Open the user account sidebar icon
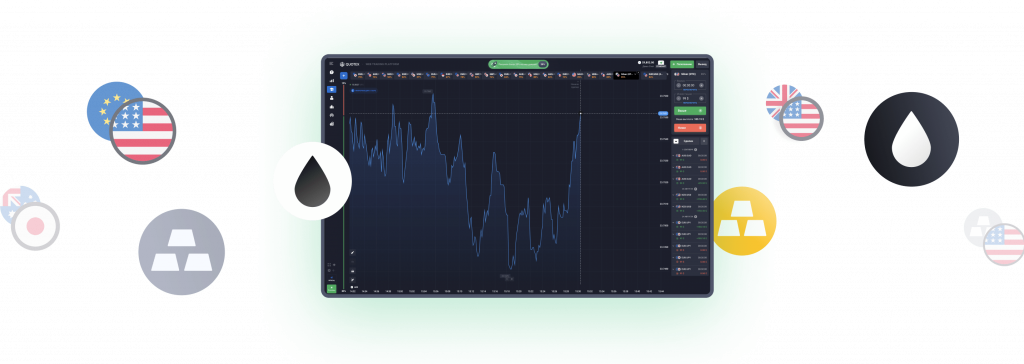1024x364 pixels. click(x=332, y=98)
